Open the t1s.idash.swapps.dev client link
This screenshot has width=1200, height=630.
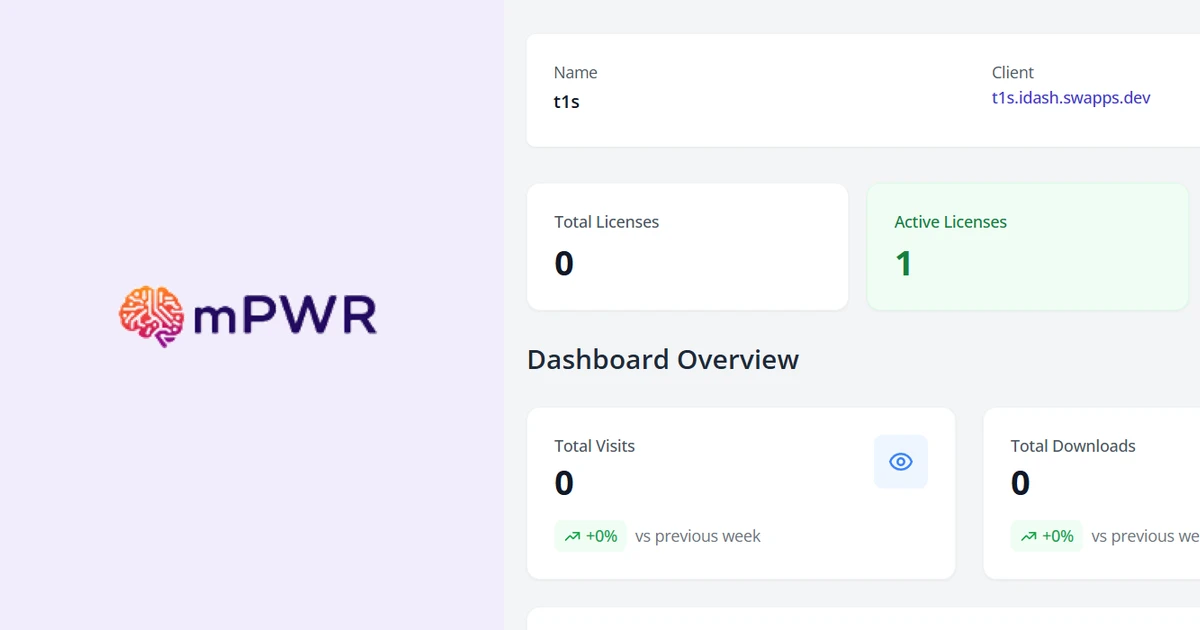click(1071, 98)
